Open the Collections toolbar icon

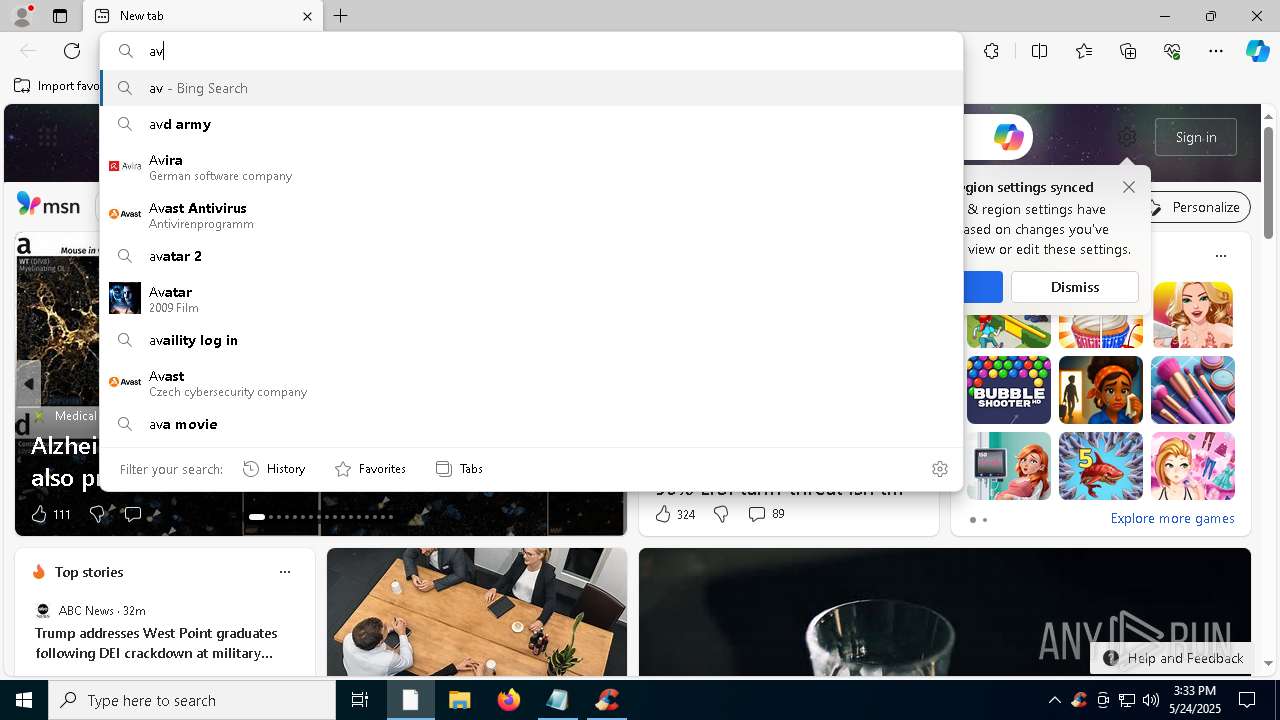(1128, 51)
